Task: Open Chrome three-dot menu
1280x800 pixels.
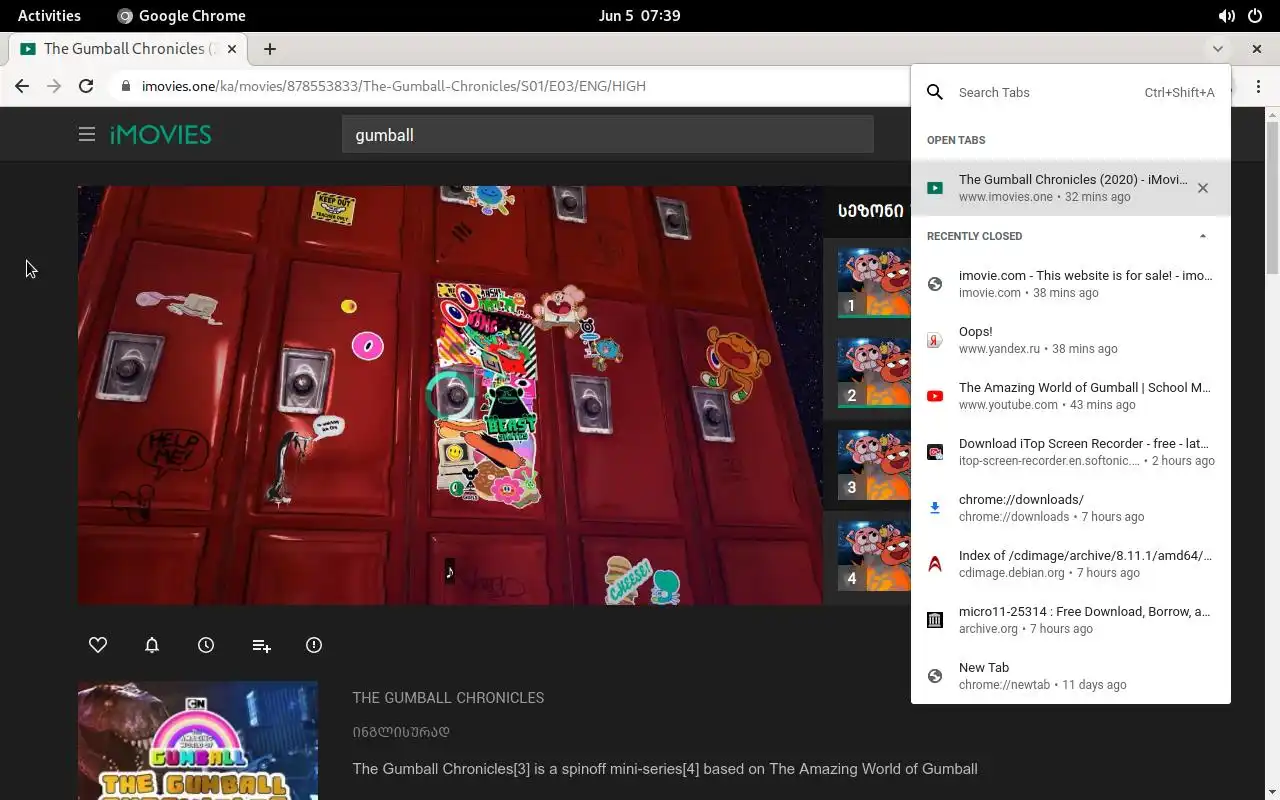Action: [1259, 86]
